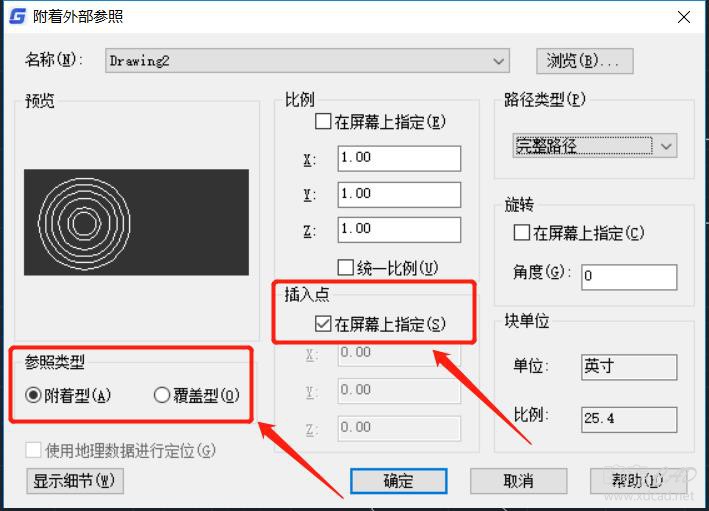The image size is (709, 511).
Task: Close the attach external reference dialog
Action: point(683,17)
